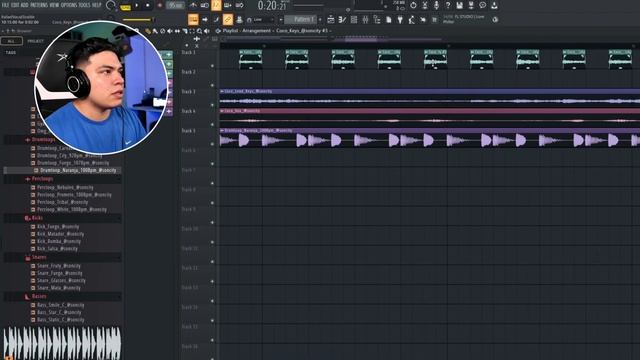Open the Channel rack via toolbar icon
Image resolution: width=640 pixels, height=360 pixels.
tap(354, 19)
